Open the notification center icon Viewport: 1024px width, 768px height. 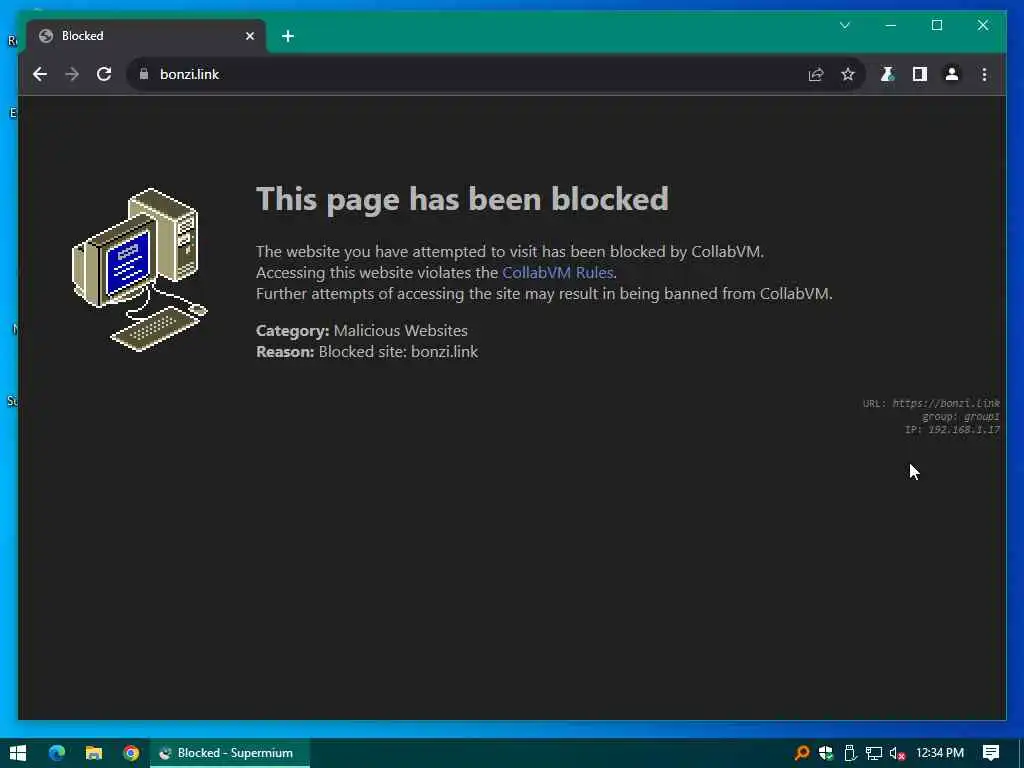click(x=991, y=753)
